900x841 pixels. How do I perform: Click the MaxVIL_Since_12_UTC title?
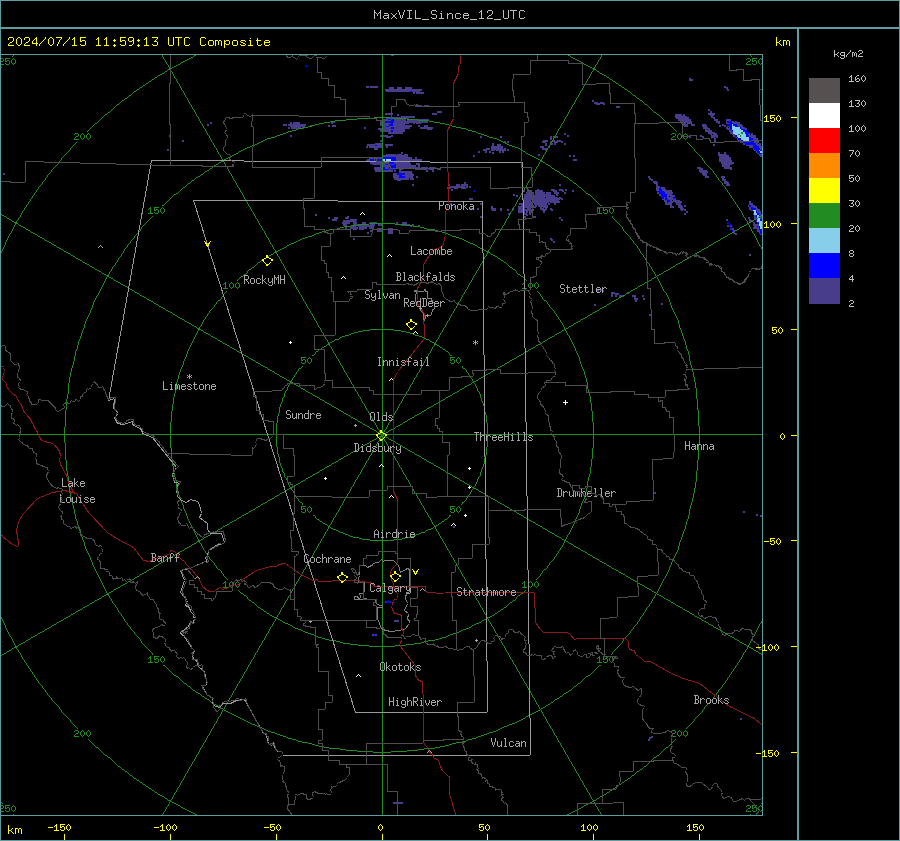449,15
